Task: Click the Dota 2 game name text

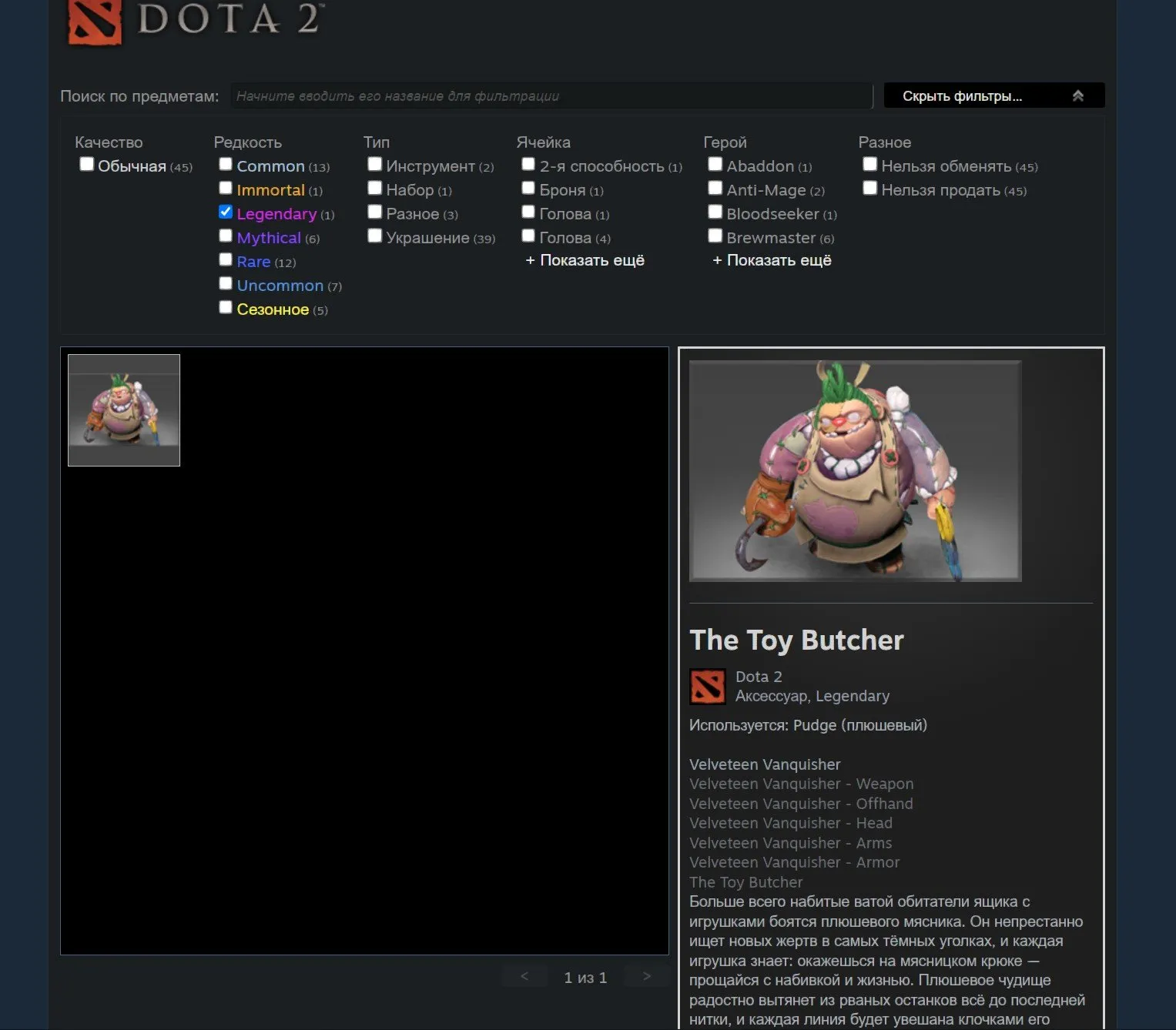Action: point(759,677)
